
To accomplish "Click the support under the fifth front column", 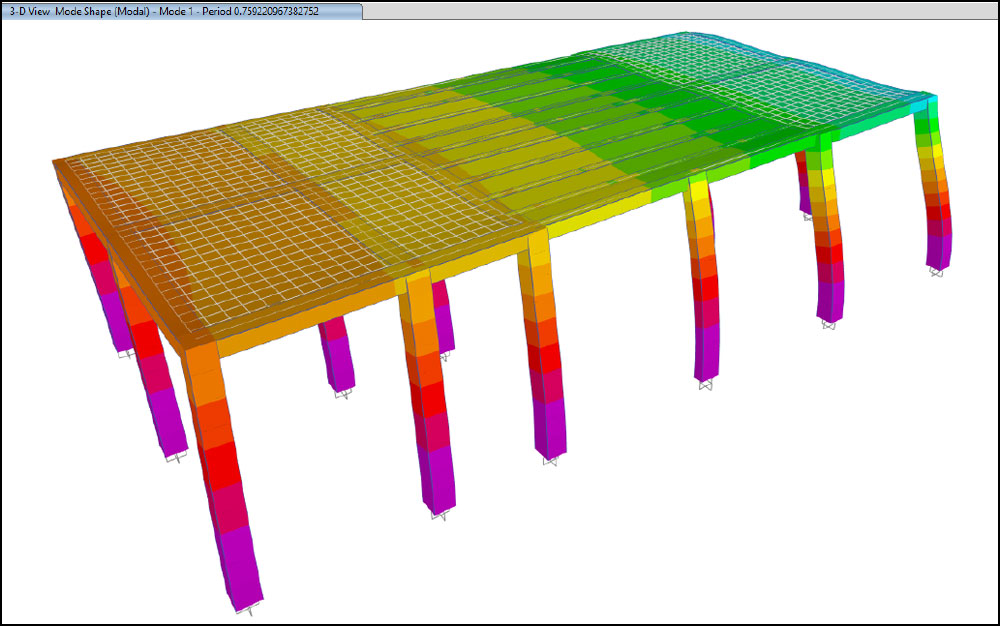I will pyautogui.click(x=829, y=323).
